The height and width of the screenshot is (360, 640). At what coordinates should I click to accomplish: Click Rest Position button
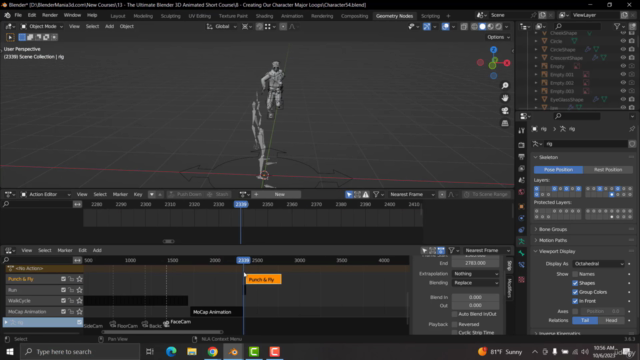(608, 169)
